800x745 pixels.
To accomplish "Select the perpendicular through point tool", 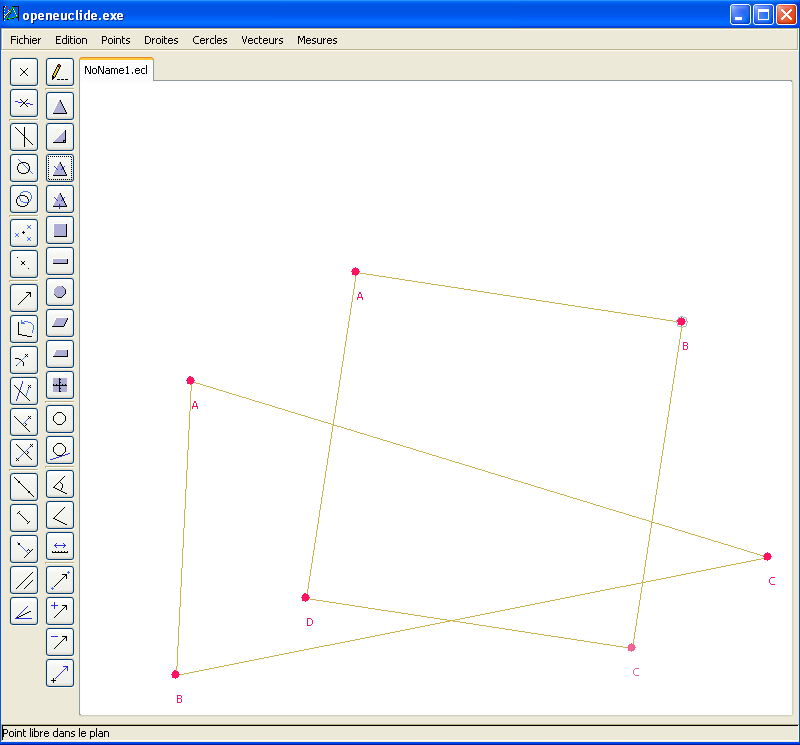I will [x=24, y=422].
